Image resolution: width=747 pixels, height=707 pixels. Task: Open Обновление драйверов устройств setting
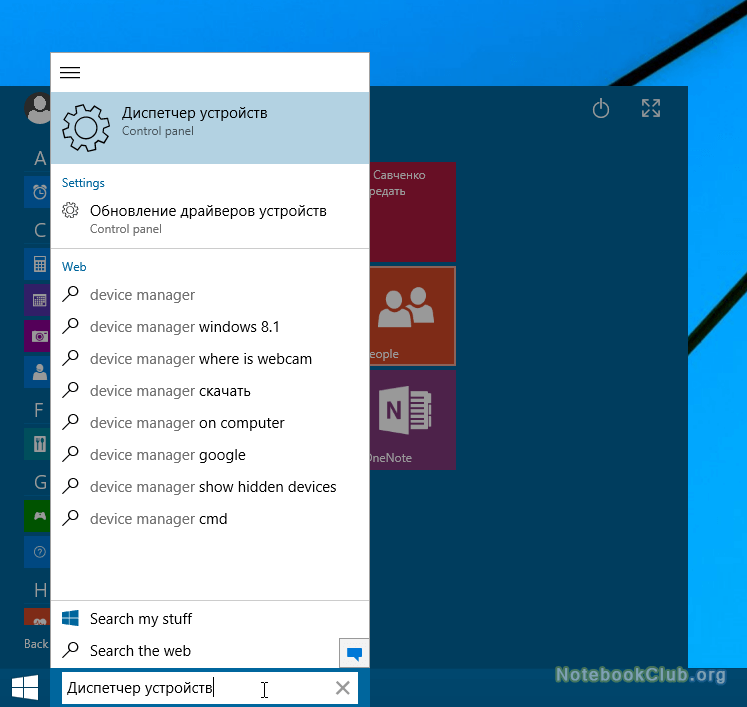point(210,219)
